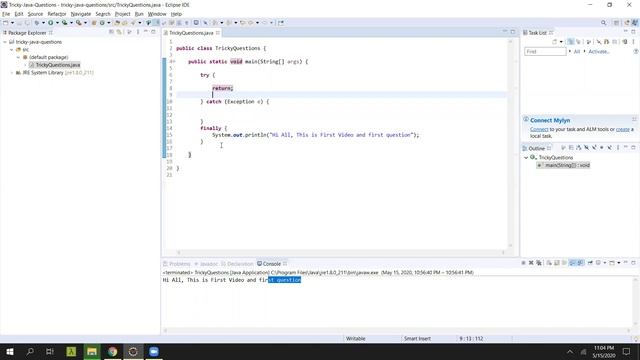
Task: Open the Task List view menu icon
Action: [633, 42]
